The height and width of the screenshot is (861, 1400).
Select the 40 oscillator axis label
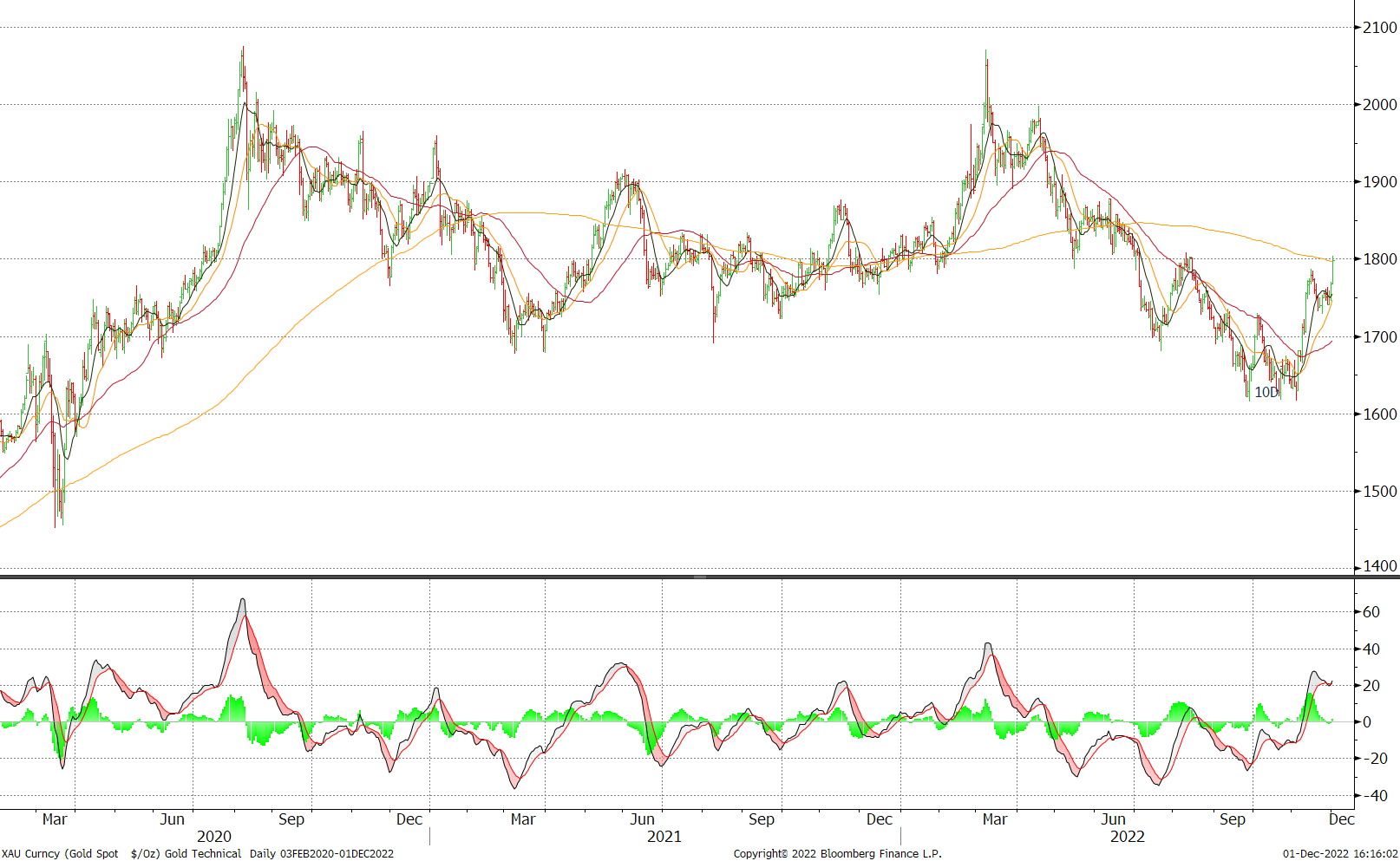[1371, 649]
